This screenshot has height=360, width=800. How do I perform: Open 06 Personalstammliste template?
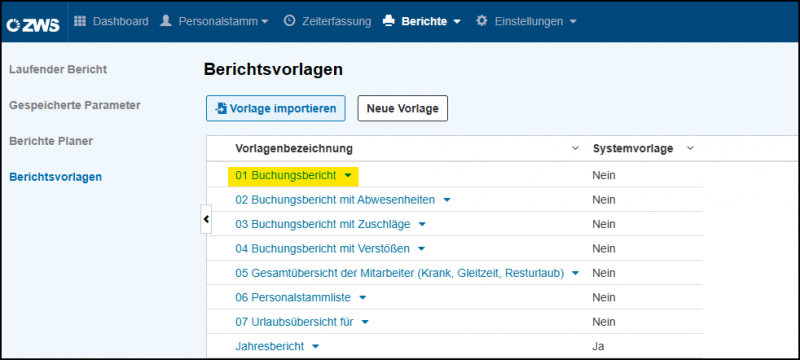pyautogui.click(x=293, y=297)
